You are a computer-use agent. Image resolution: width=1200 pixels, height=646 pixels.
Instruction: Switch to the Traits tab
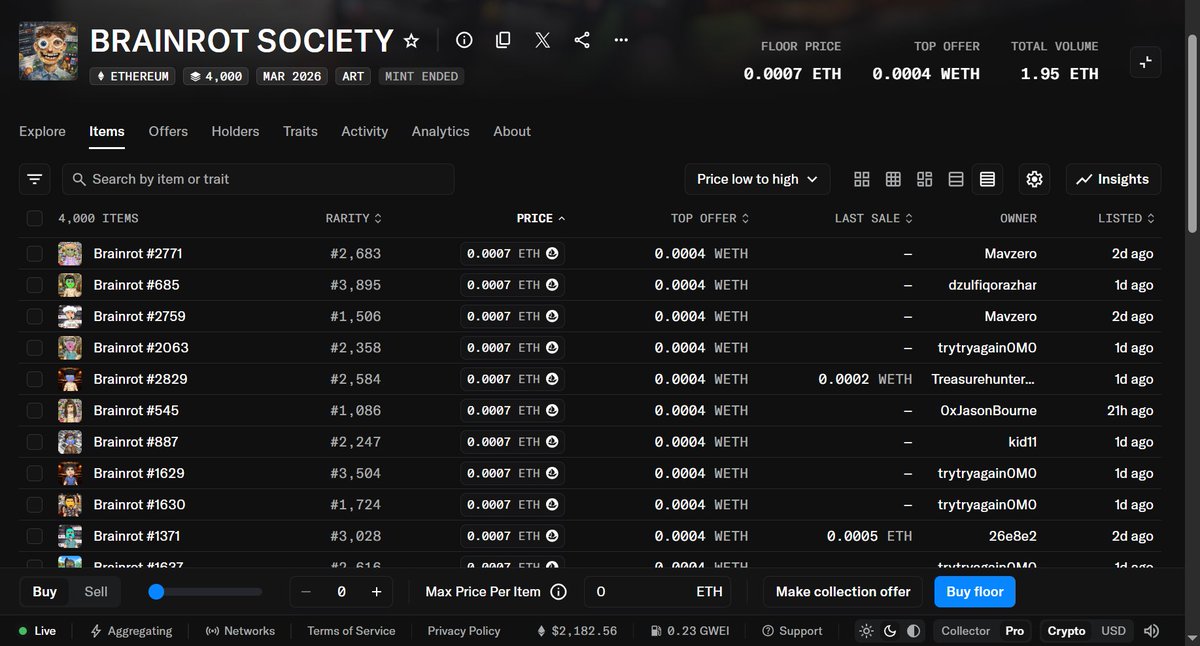(300, 131)
